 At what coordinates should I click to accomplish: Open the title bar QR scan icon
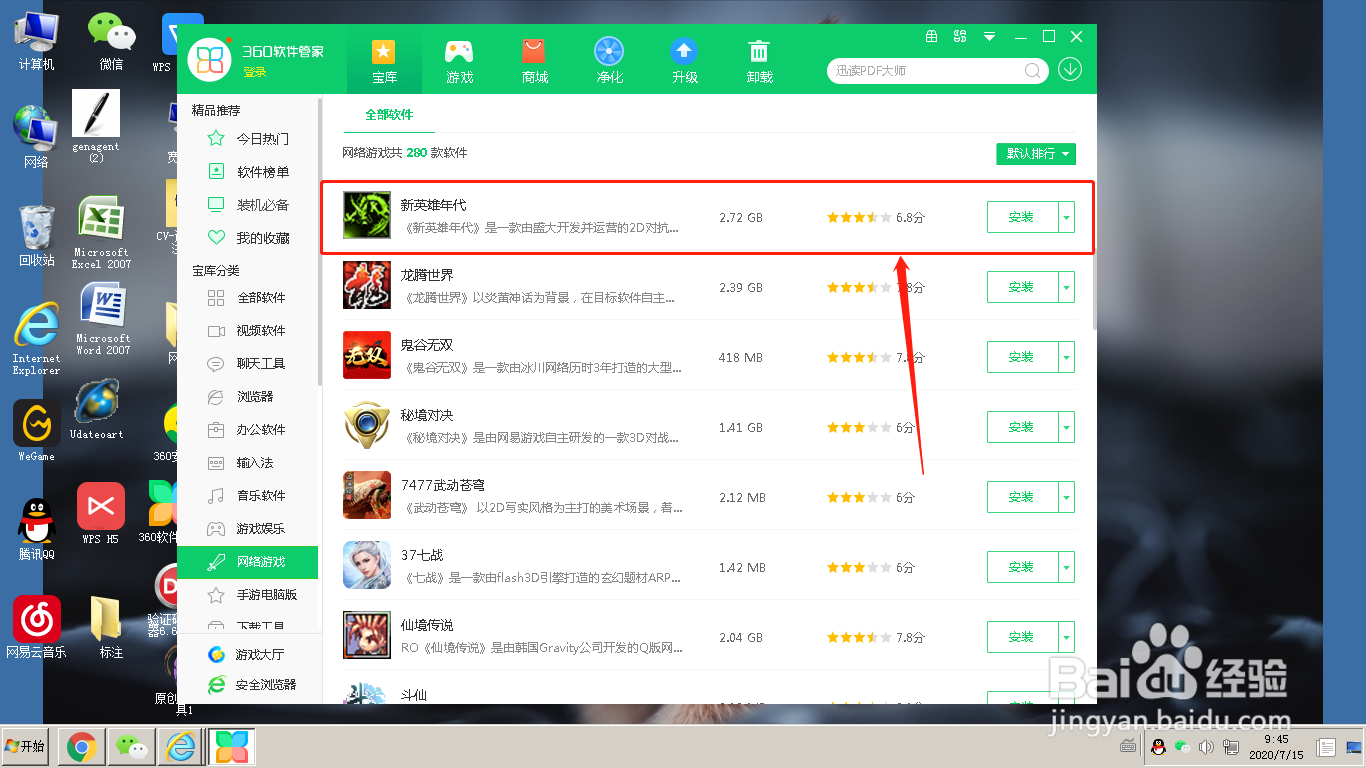[x=960, y=36]
